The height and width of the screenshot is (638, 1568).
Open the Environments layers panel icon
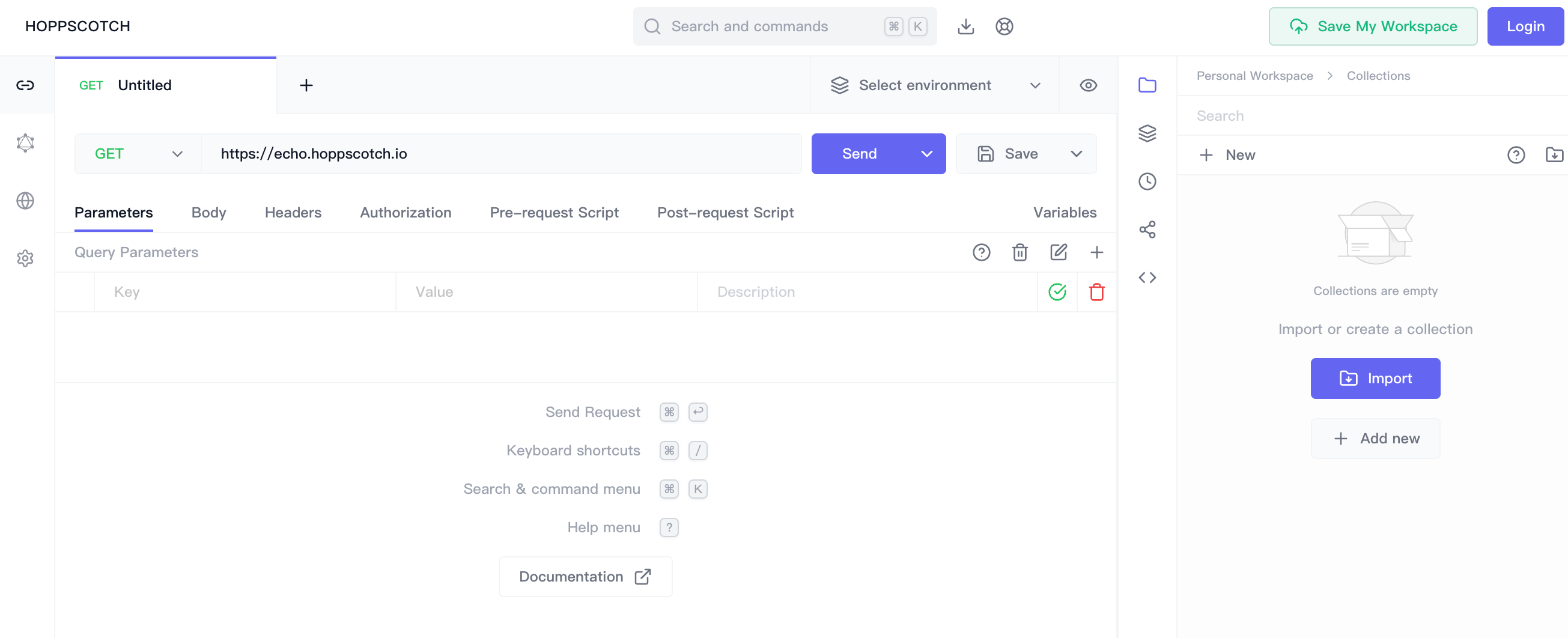1147,133
